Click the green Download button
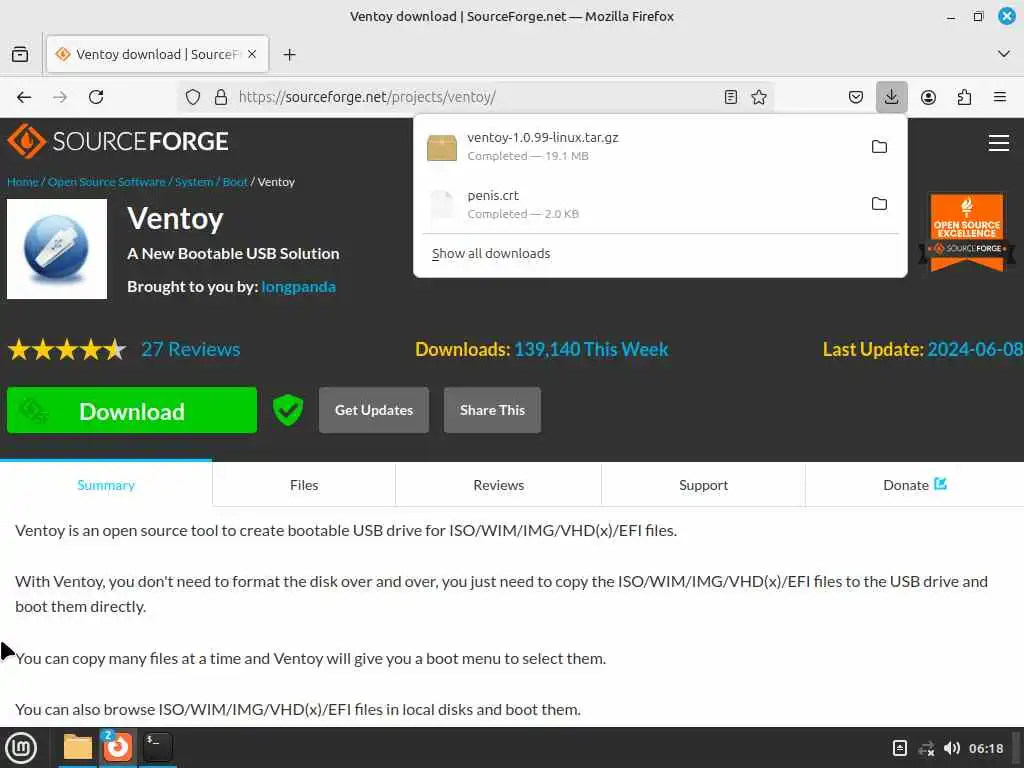 coord(132,410)
